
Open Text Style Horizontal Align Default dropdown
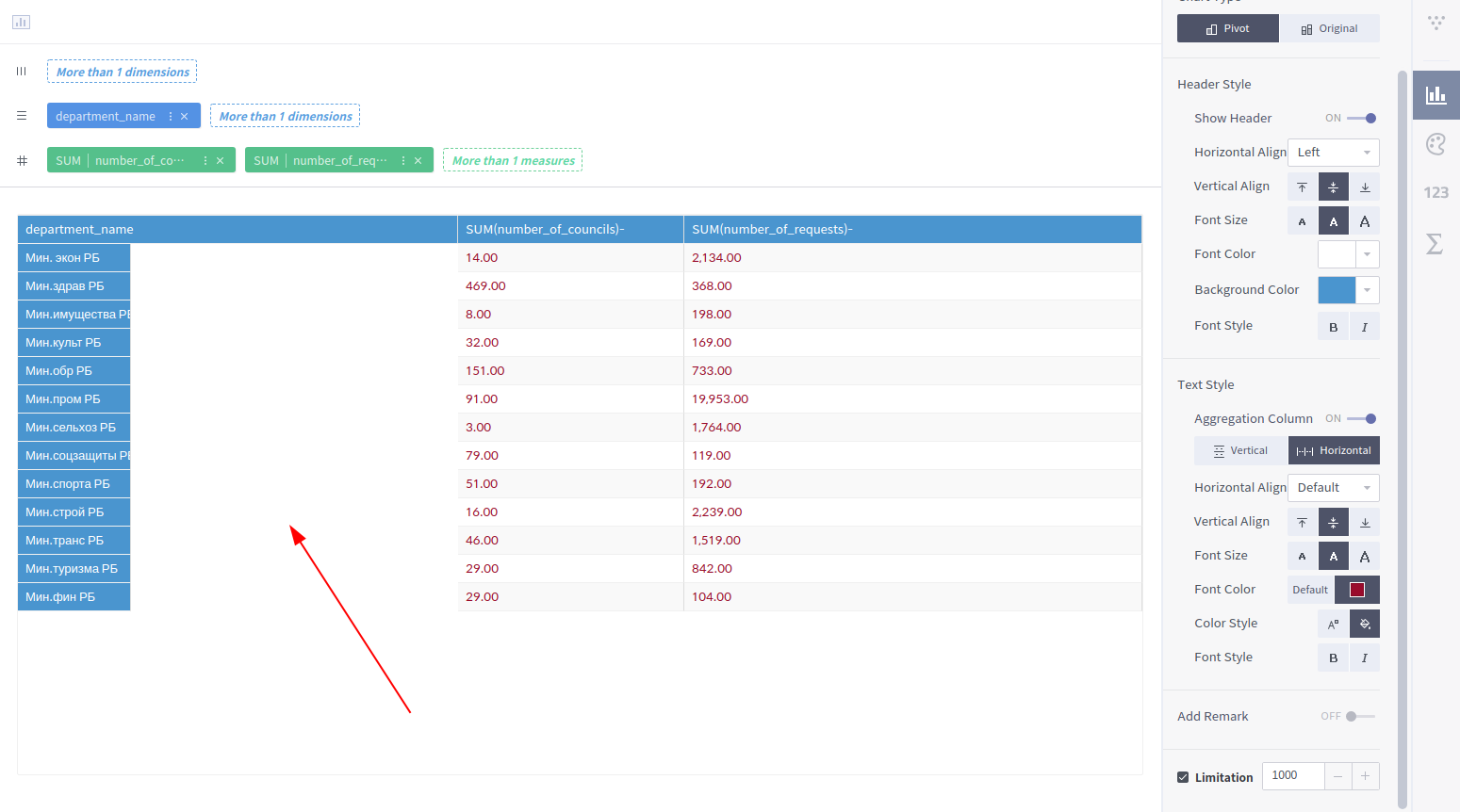pos(1333,488)
